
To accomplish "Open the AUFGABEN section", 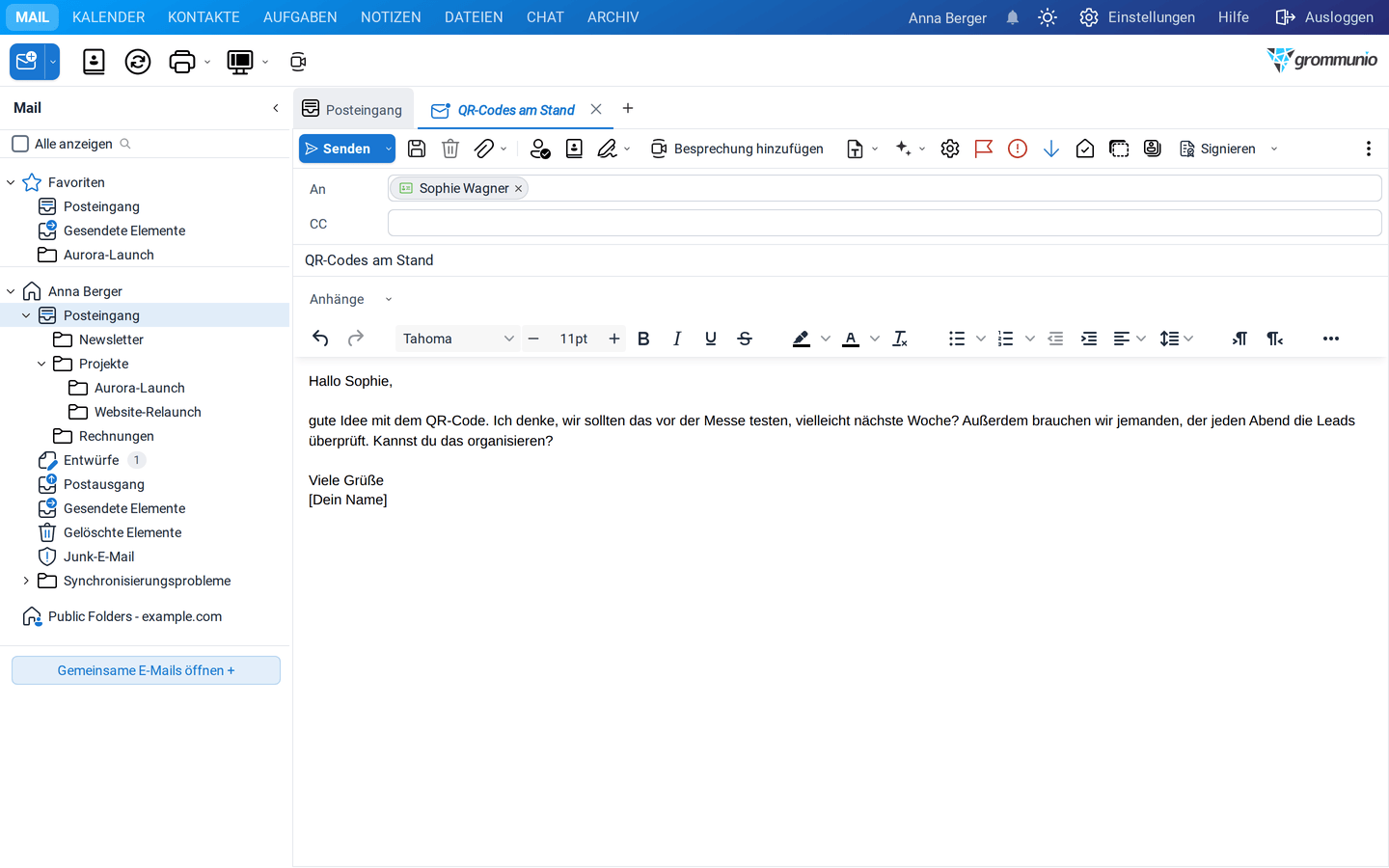I will [300, 17].
